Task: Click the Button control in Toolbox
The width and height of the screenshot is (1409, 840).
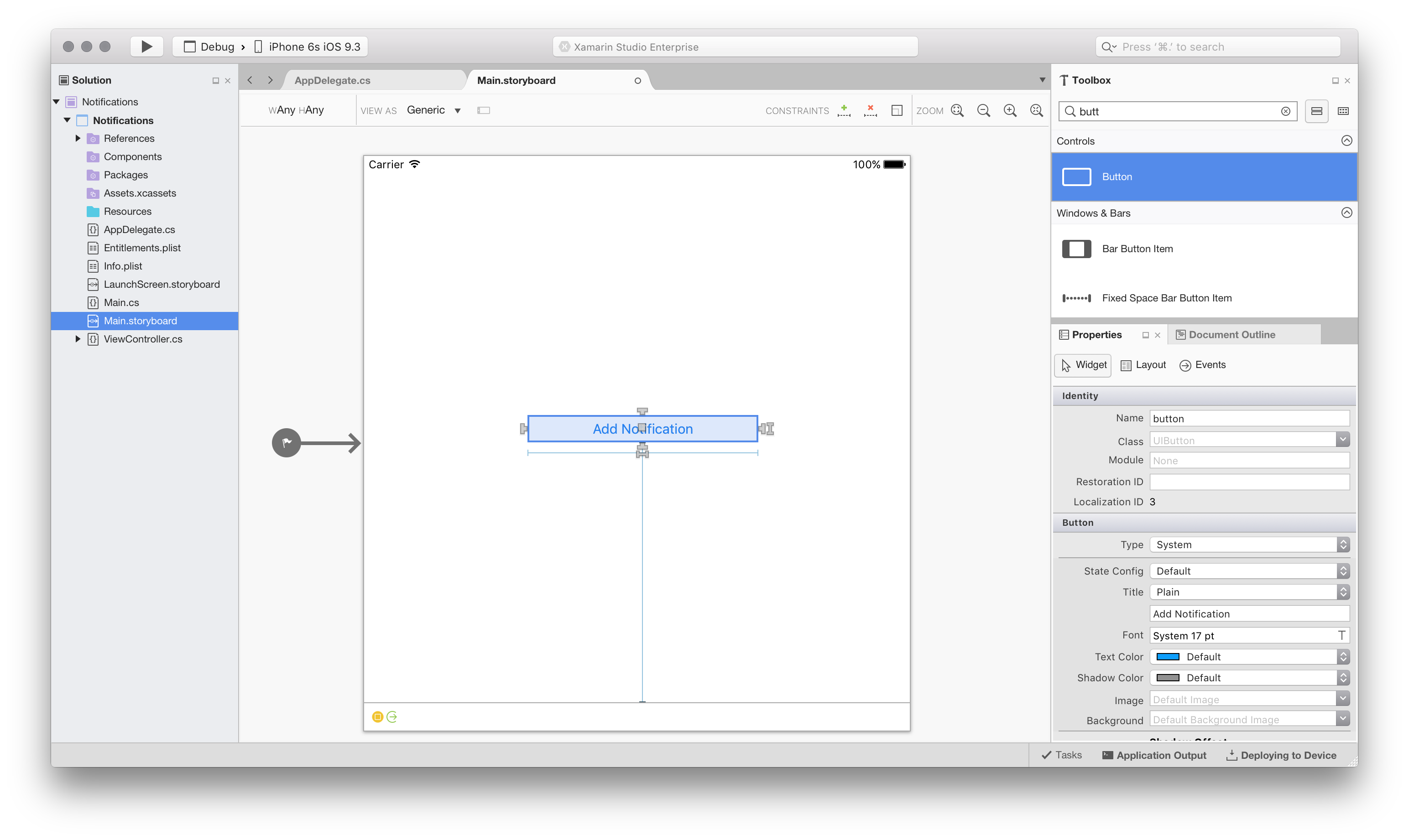Action: tap(1204, 176)
